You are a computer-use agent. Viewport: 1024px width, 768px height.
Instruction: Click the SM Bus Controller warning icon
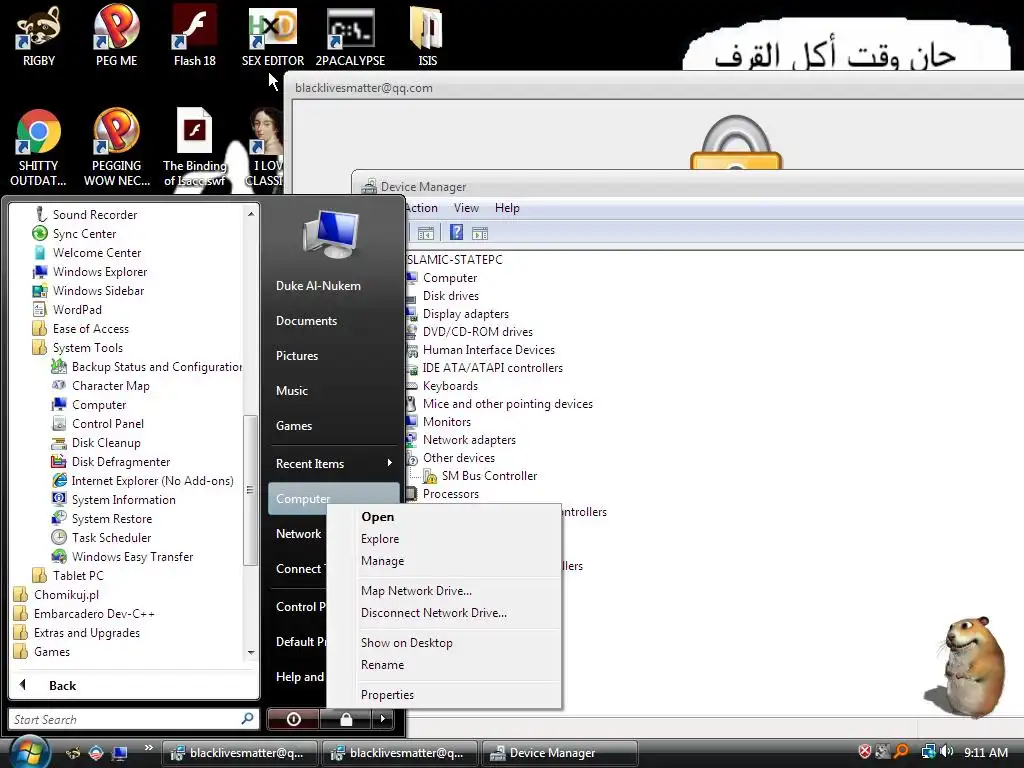(430, 476)
